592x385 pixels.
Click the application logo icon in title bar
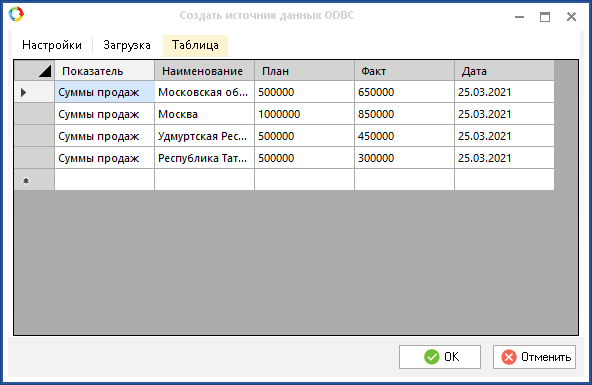(16, 14)
